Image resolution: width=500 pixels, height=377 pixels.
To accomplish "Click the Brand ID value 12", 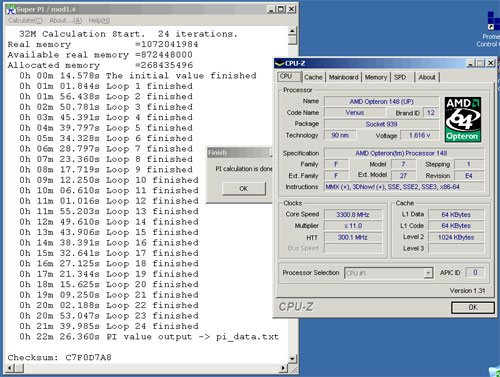I will tap(431, 113).
